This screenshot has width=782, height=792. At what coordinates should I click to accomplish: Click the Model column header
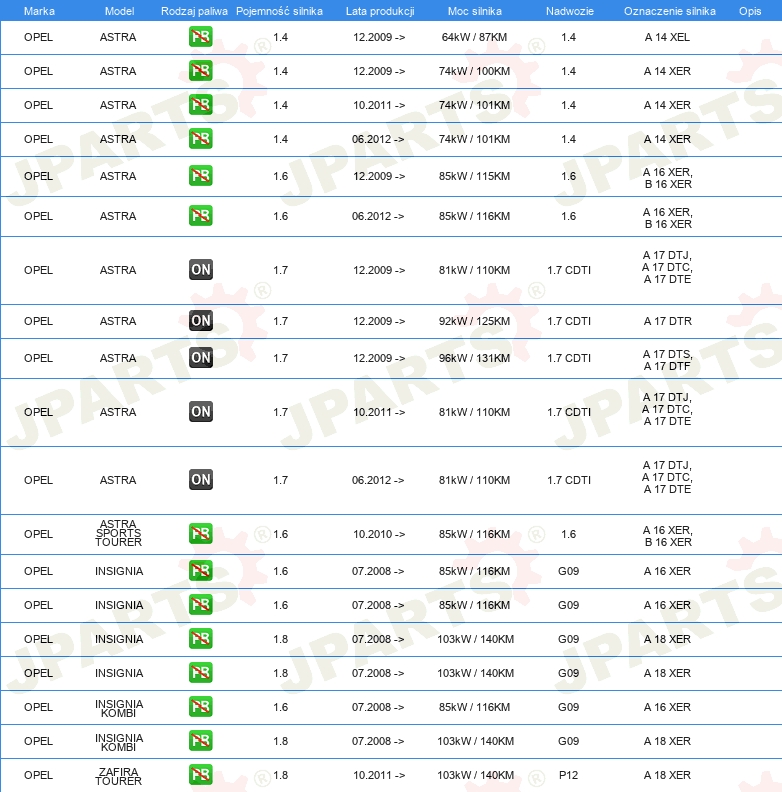tap(119, 11)
